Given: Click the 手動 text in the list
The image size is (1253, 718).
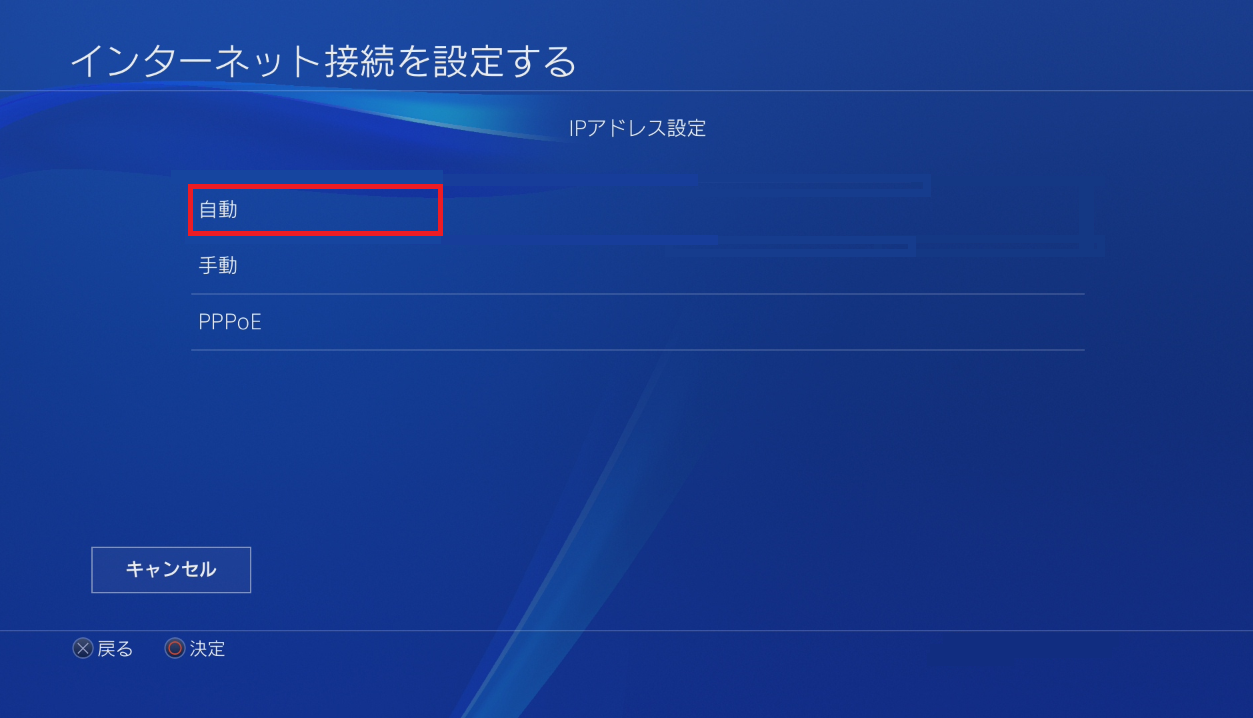Looking at the screenshot, I should pos(218,267).
